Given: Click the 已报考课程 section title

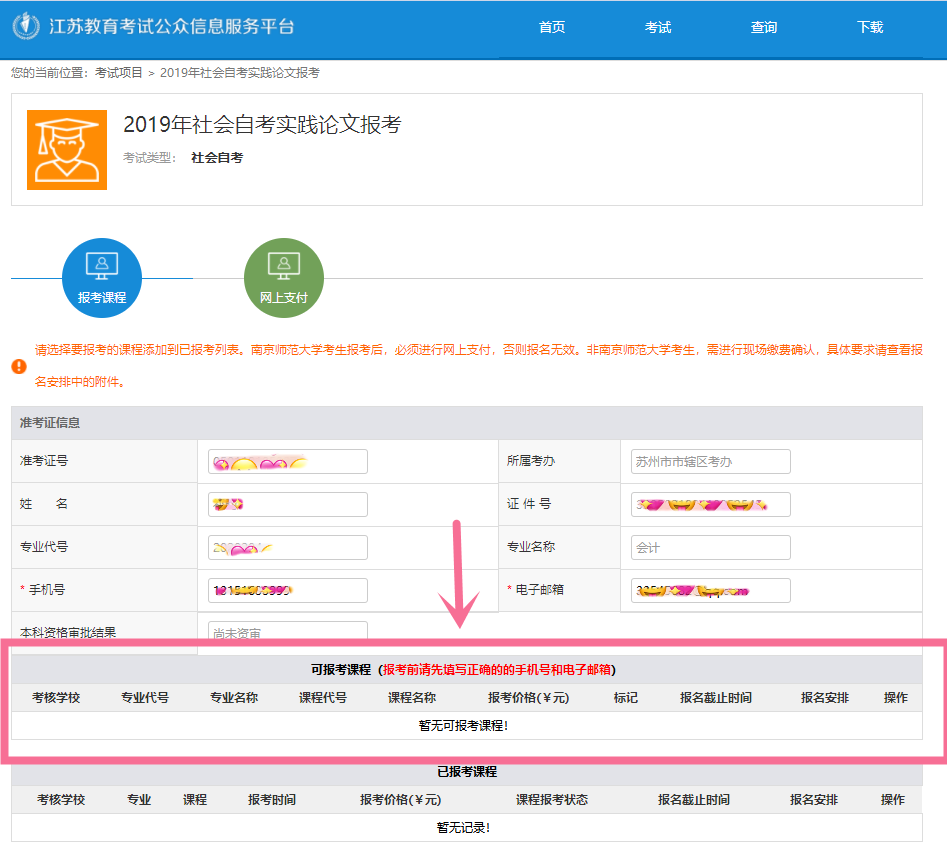Looking at the screenshot, I should point(467,772).
